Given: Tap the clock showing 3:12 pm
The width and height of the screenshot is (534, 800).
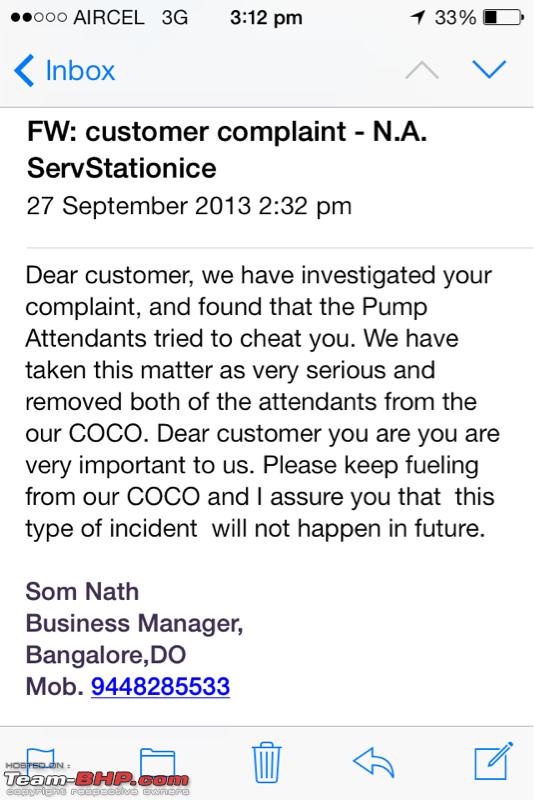Looking at the screenshot, I should (x=266, y=18).
